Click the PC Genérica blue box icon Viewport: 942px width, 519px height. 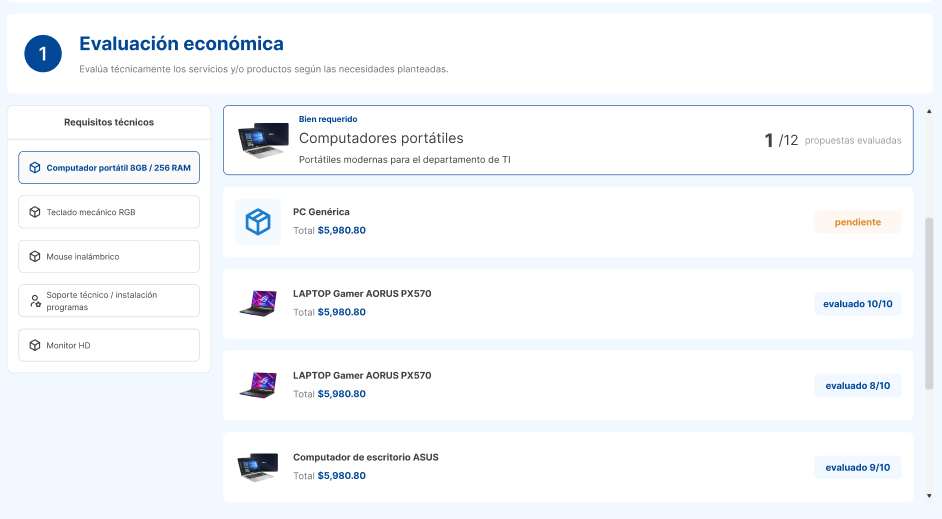tap(258, 222)
